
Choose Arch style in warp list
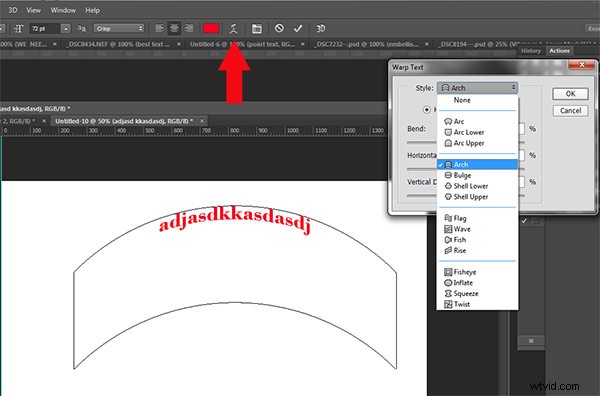pos(477,165)
